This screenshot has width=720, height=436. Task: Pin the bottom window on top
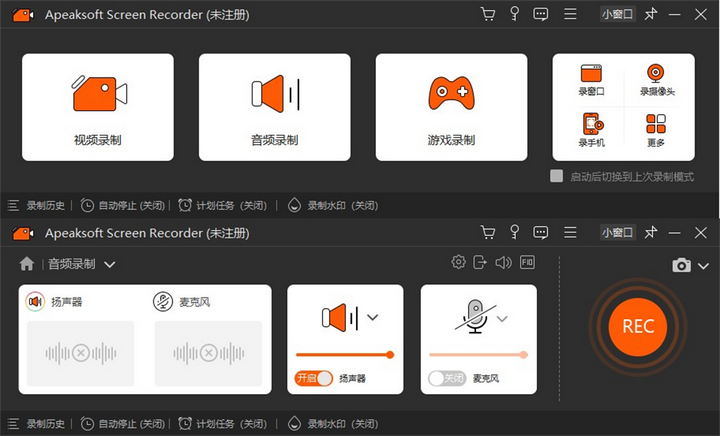point(651,233)
